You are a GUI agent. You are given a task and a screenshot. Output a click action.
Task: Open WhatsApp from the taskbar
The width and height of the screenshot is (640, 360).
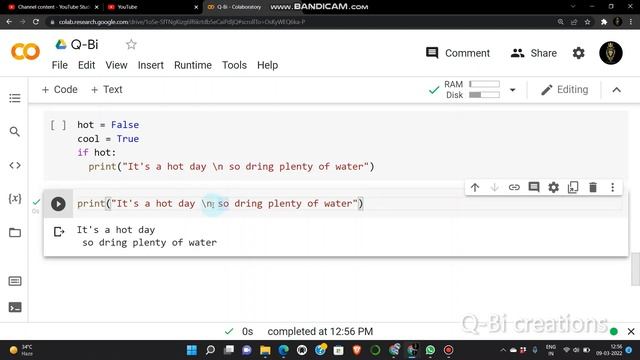(x=430, y=350)
